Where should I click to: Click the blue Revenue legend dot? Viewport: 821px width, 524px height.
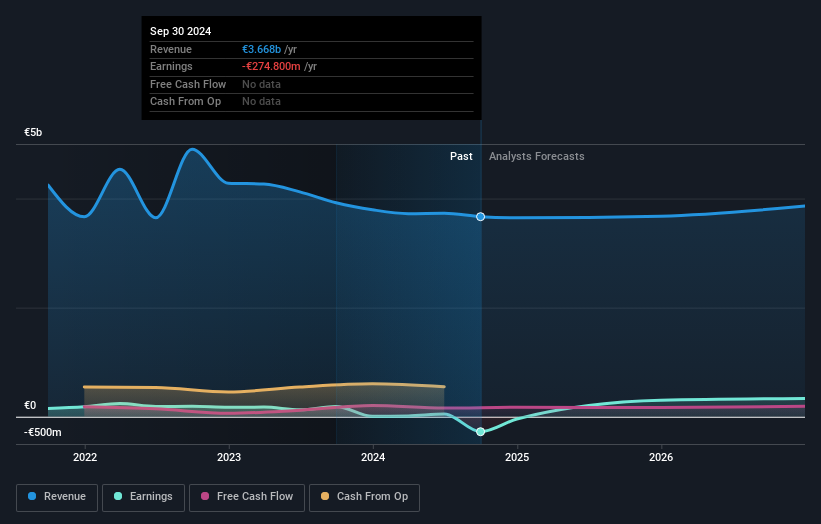click(32, 496)
